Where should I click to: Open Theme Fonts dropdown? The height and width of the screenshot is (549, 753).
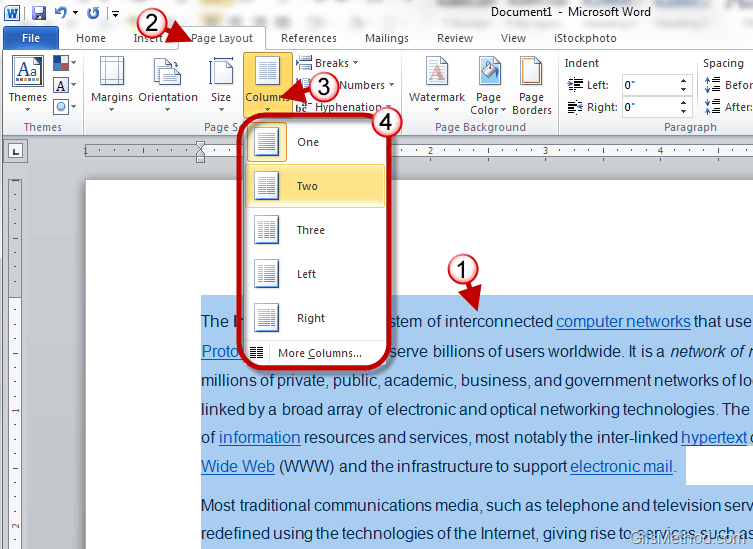click(64, 85)
